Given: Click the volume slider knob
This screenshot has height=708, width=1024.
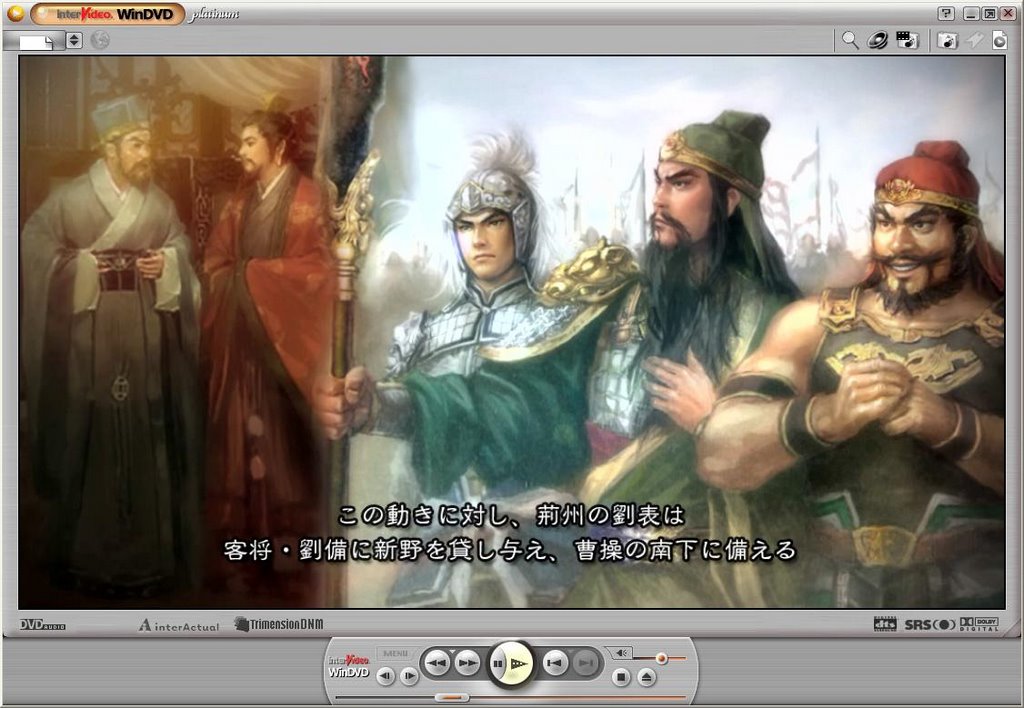Looking at the screenshot, I should (x=662, y=658).
